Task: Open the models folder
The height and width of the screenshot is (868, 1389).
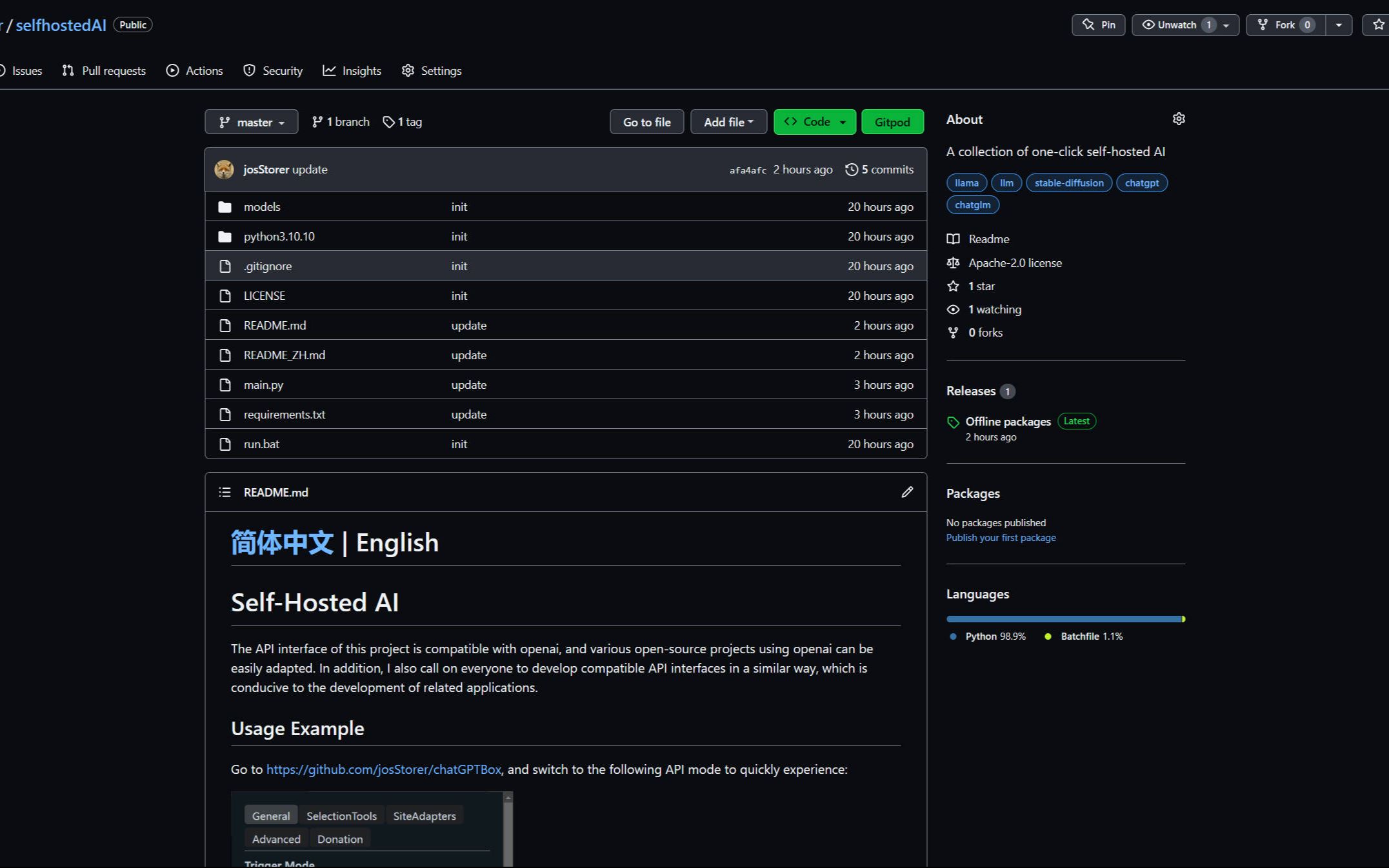Action: coord(262,207)
